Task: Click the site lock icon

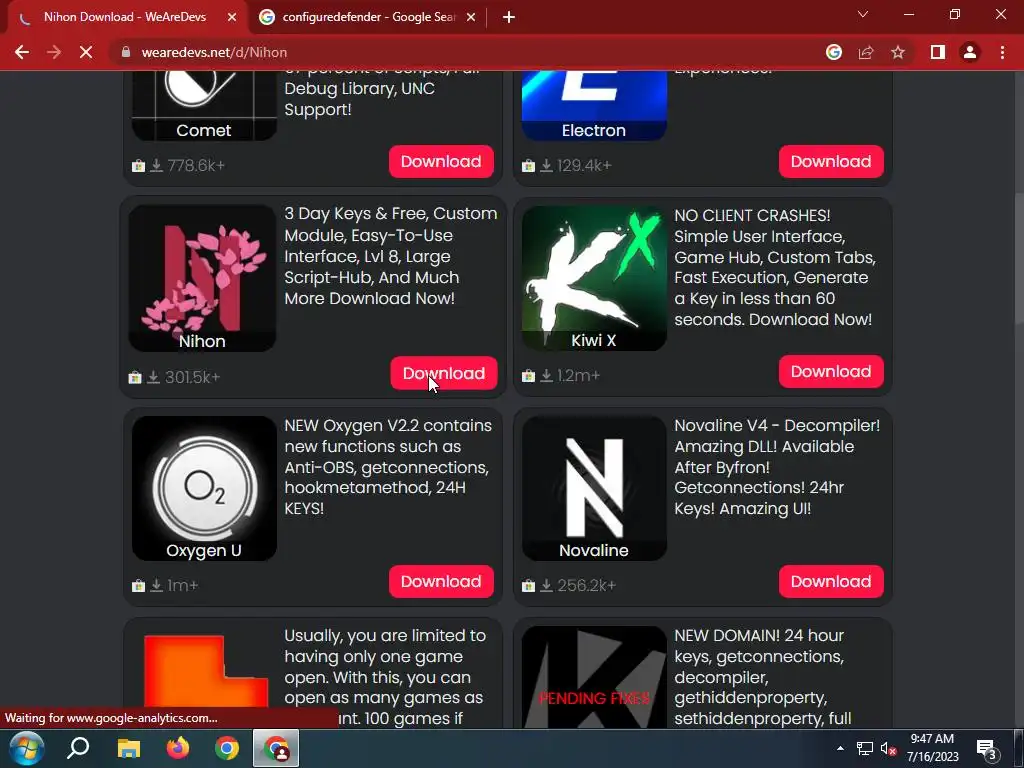Action: pyautogui.click(x=126, y=52)
